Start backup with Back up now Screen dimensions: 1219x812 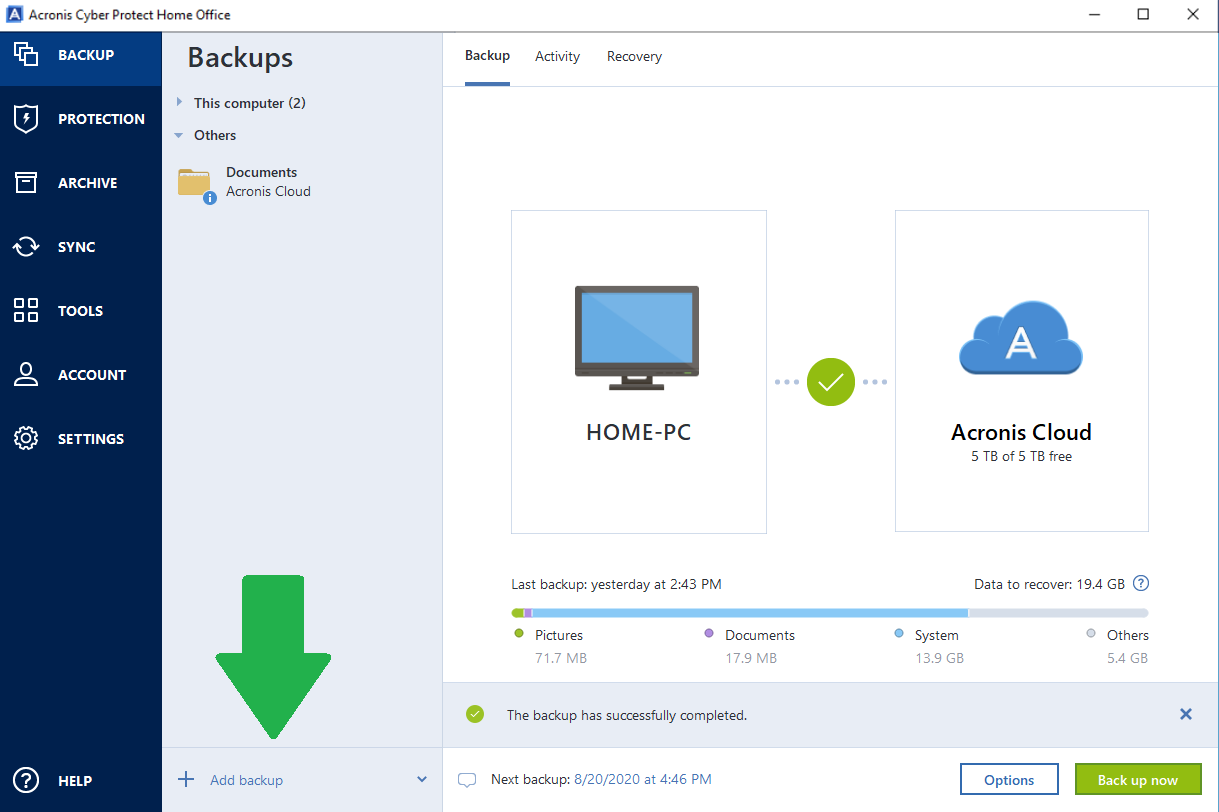[x=1138, y=780]
